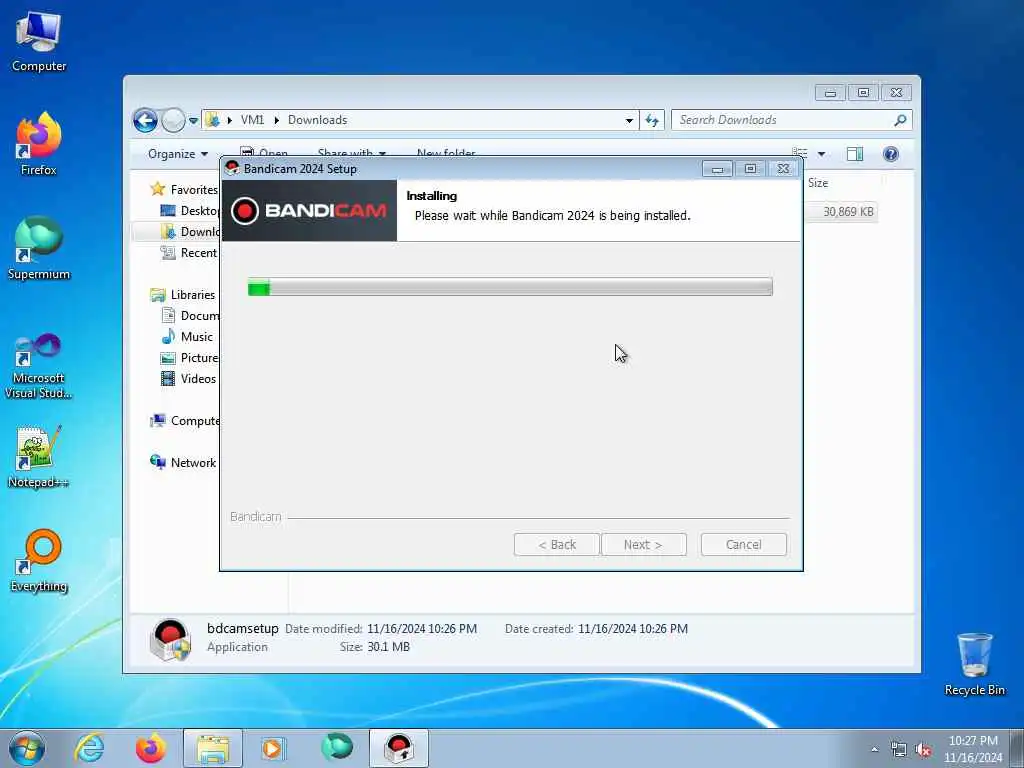The width and height of the screenshot is (1024, 768).
Task: Click the Back arrow in Explorer
Action: [x=145, y=120]
